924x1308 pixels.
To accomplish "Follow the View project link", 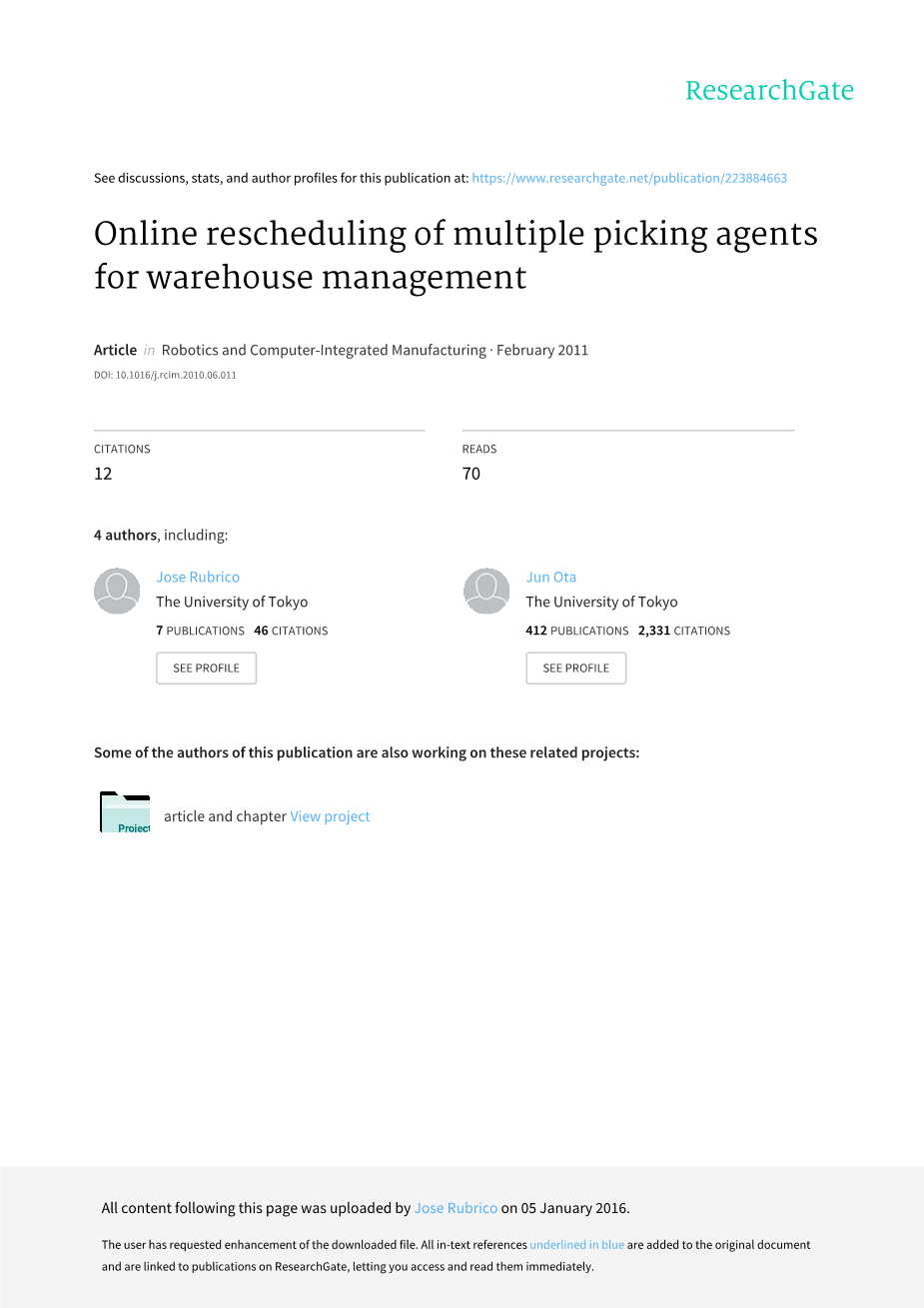I will click(330, 816).
